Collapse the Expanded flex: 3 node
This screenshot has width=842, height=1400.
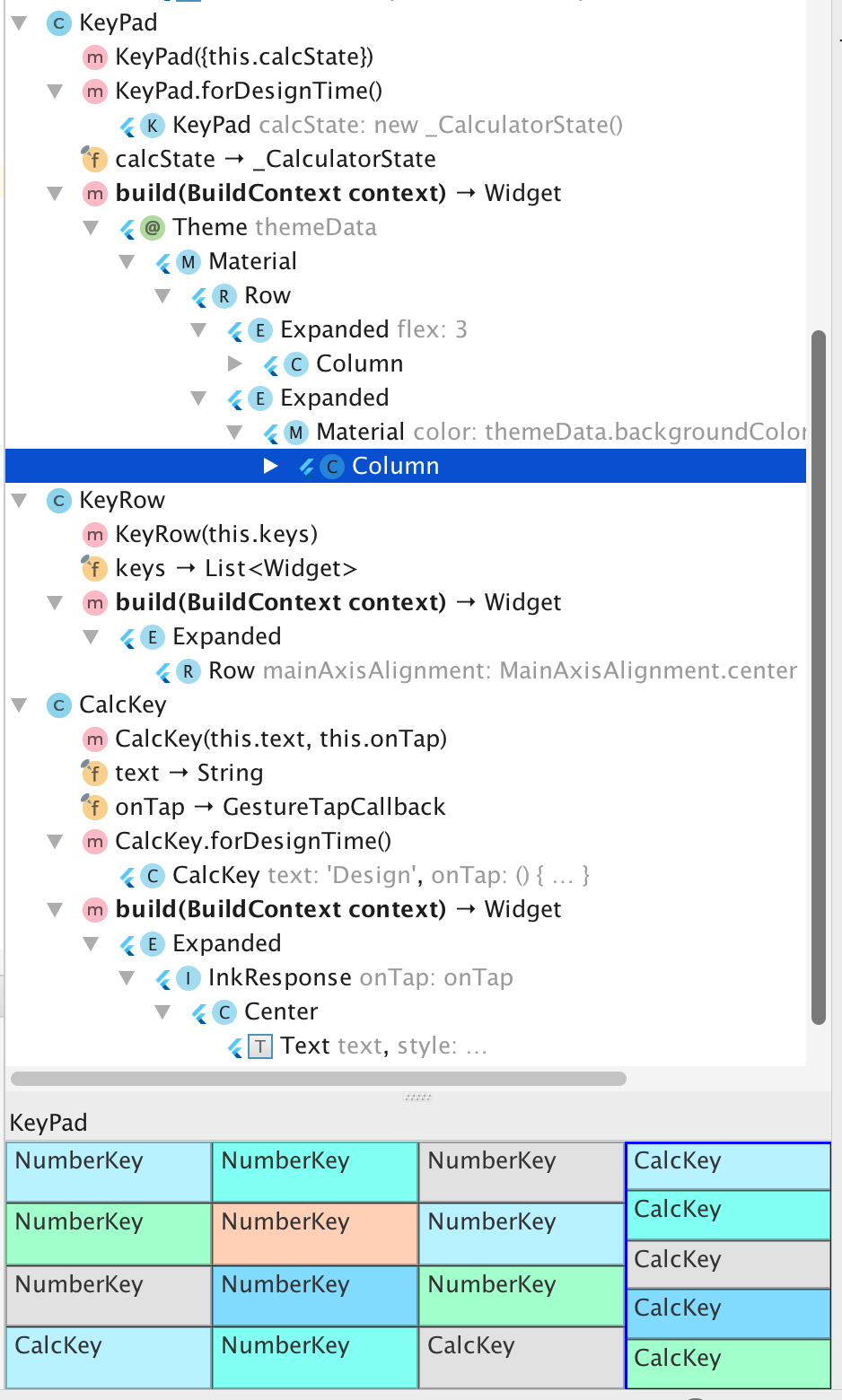point(198,329)
